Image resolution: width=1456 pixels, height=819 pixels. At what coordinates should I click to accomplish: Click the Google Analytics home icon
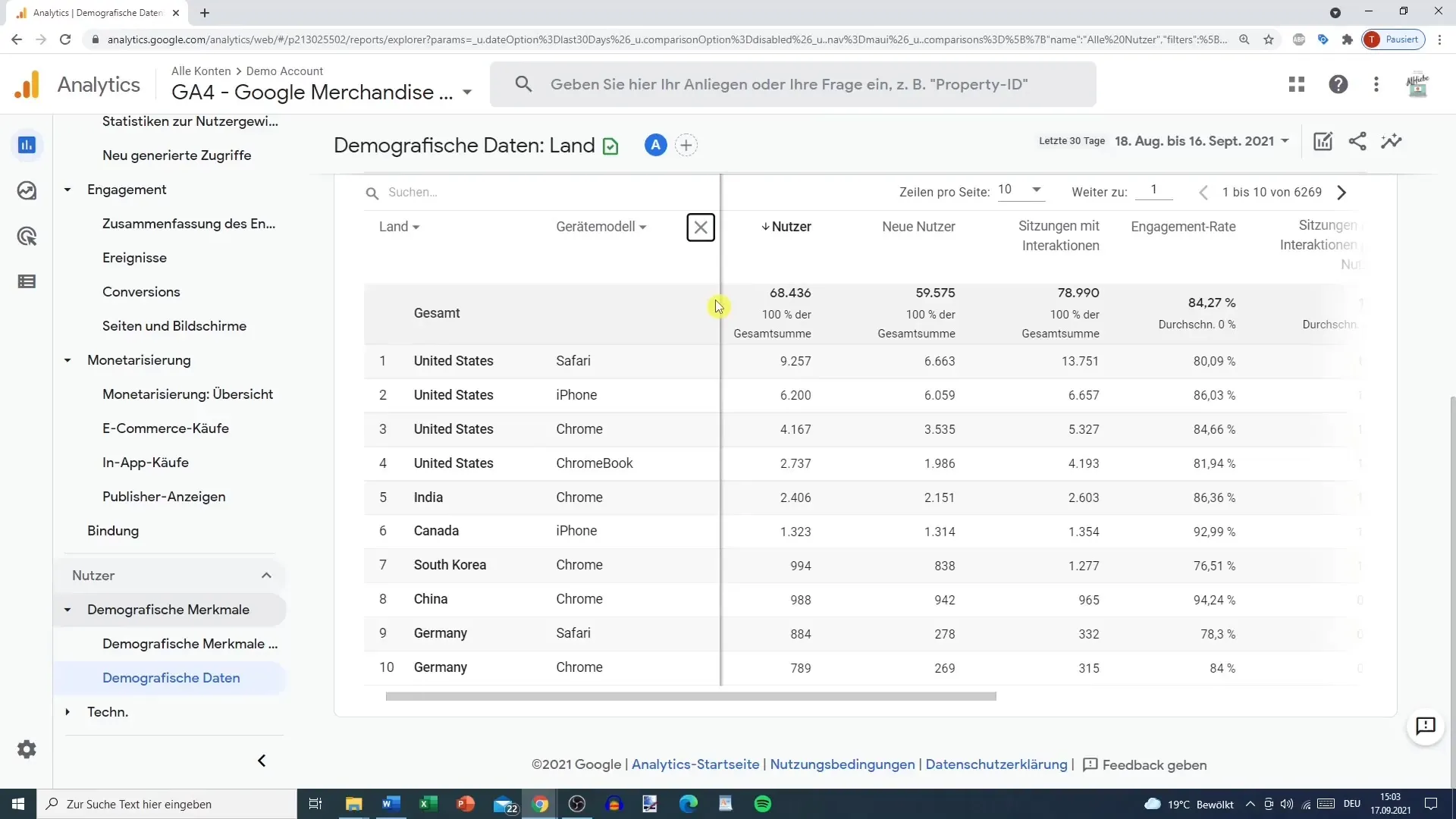click(x=27, y=84)
